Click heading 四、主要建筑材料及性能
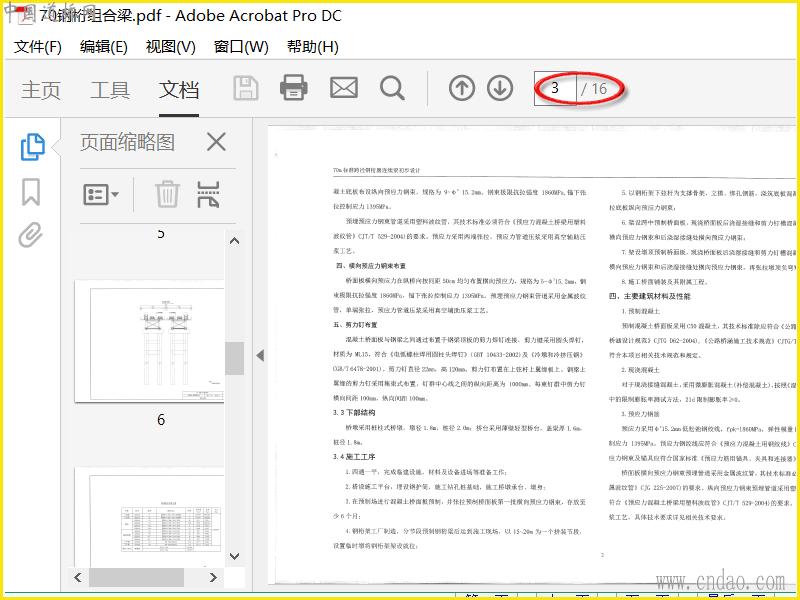 coord(649,296)
